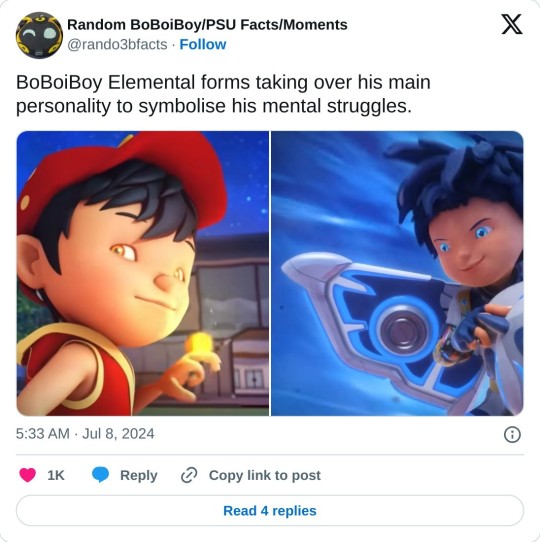Image resolution: width=540 pixels, height=542 pixels.
Task: Click the divider between the two images
Action: click(270, 273)
